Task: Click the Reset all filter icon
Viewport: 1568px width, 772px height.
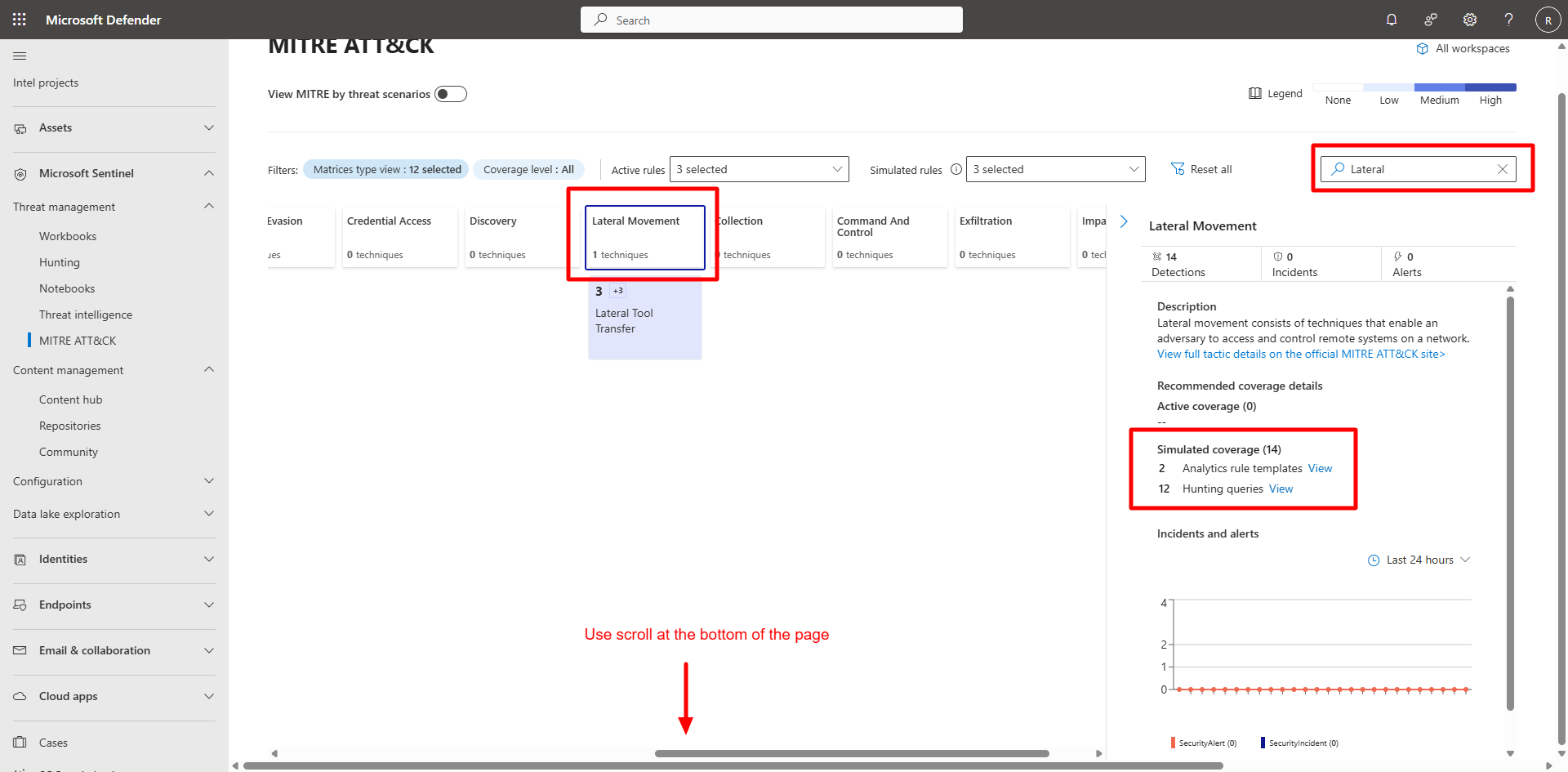Action: 1178,169
